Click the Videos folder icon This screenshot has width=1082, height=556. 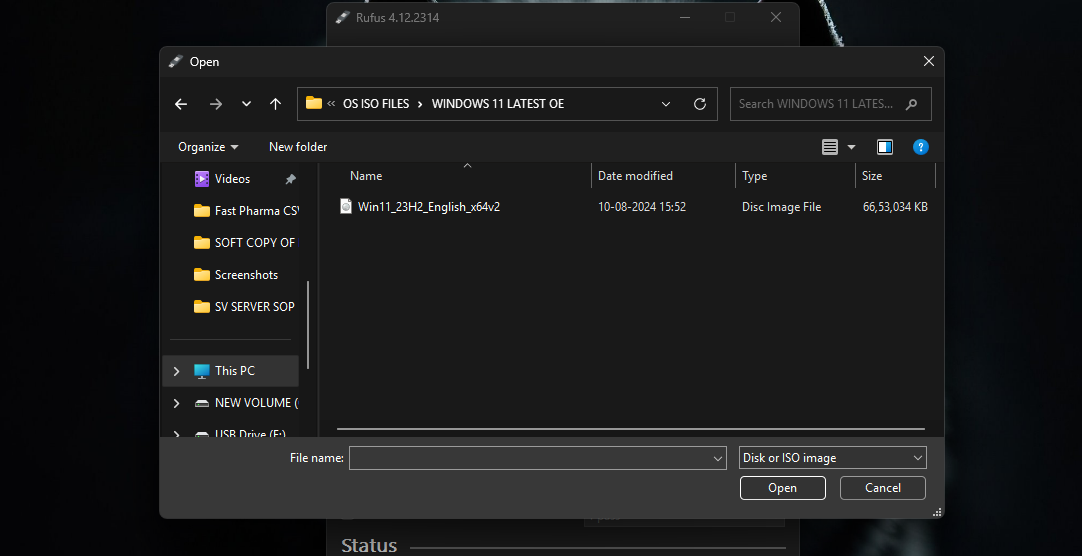201,179
